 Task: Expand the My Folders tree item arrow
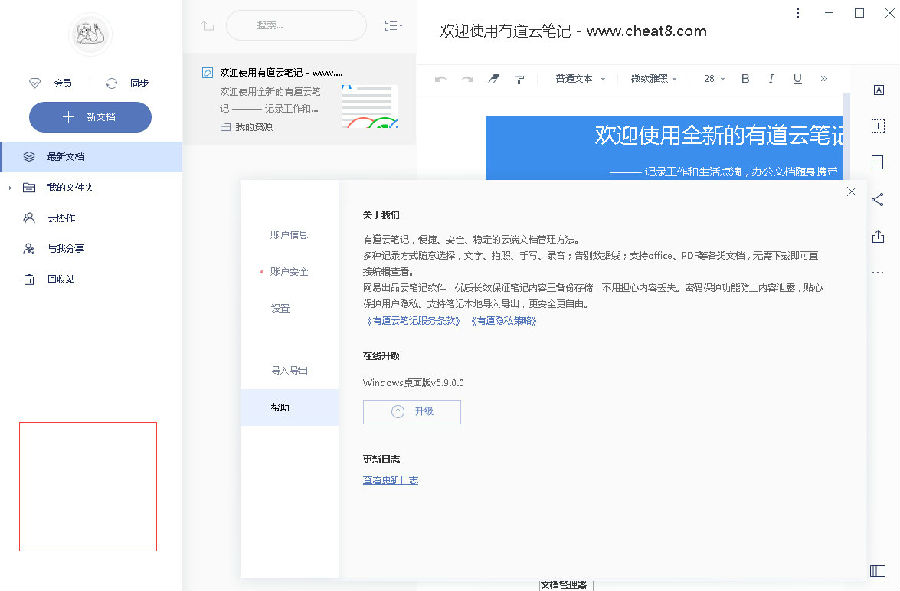tap(10, 188)
